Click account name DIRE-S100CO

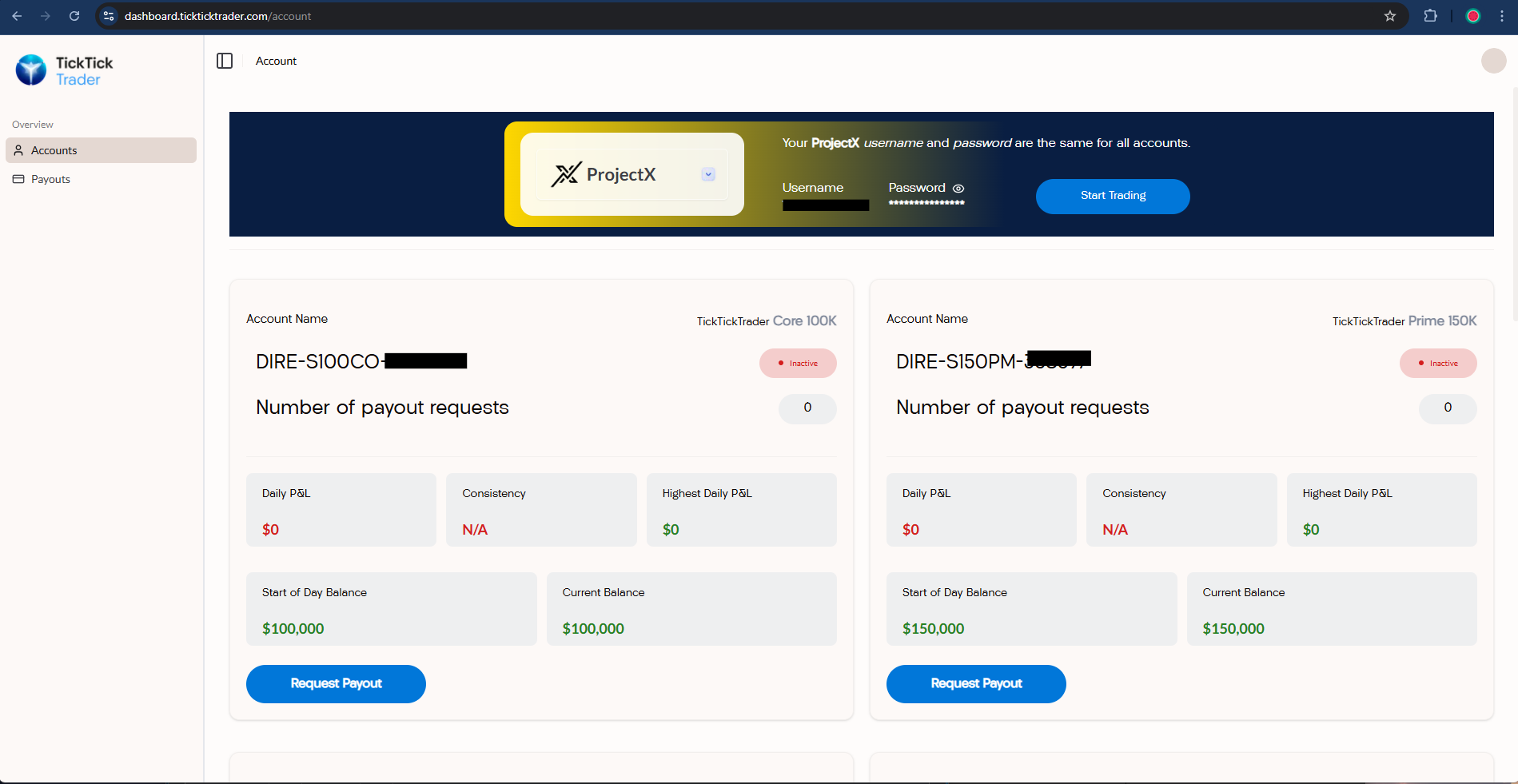pos(361,361)
